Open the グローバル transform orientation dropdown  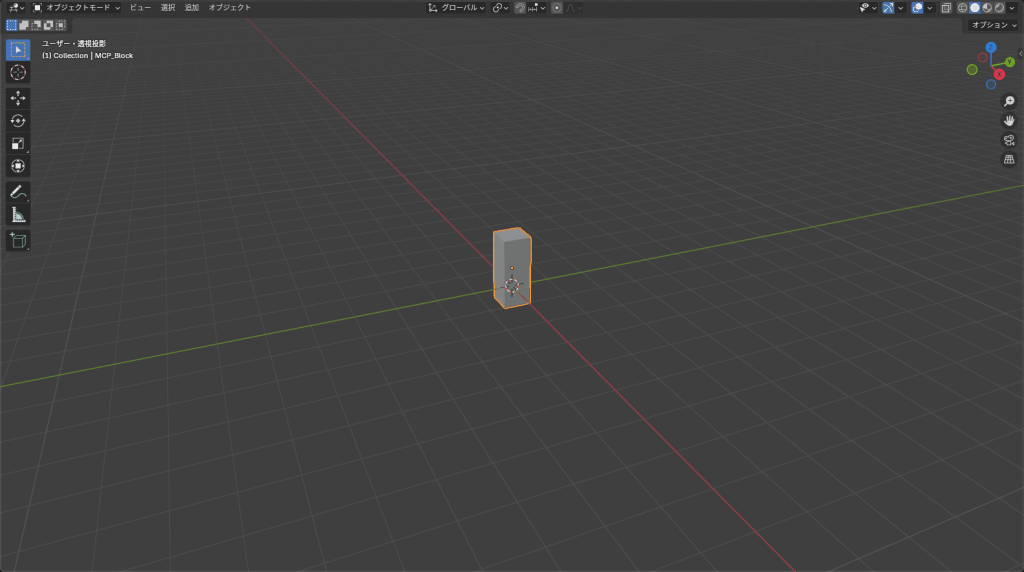(x=457, y=8)
